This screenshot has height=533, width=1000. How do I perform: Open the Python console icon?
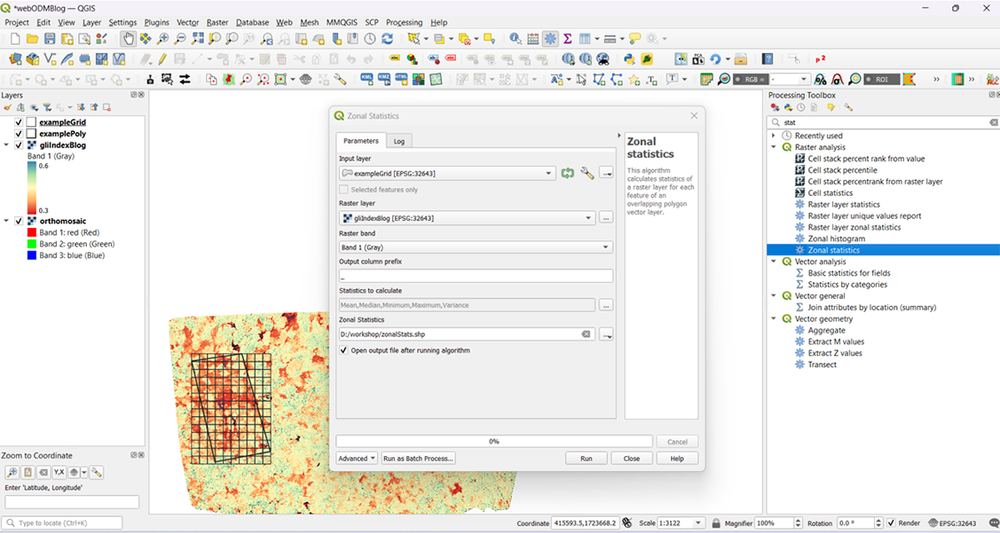pos(629,59)
